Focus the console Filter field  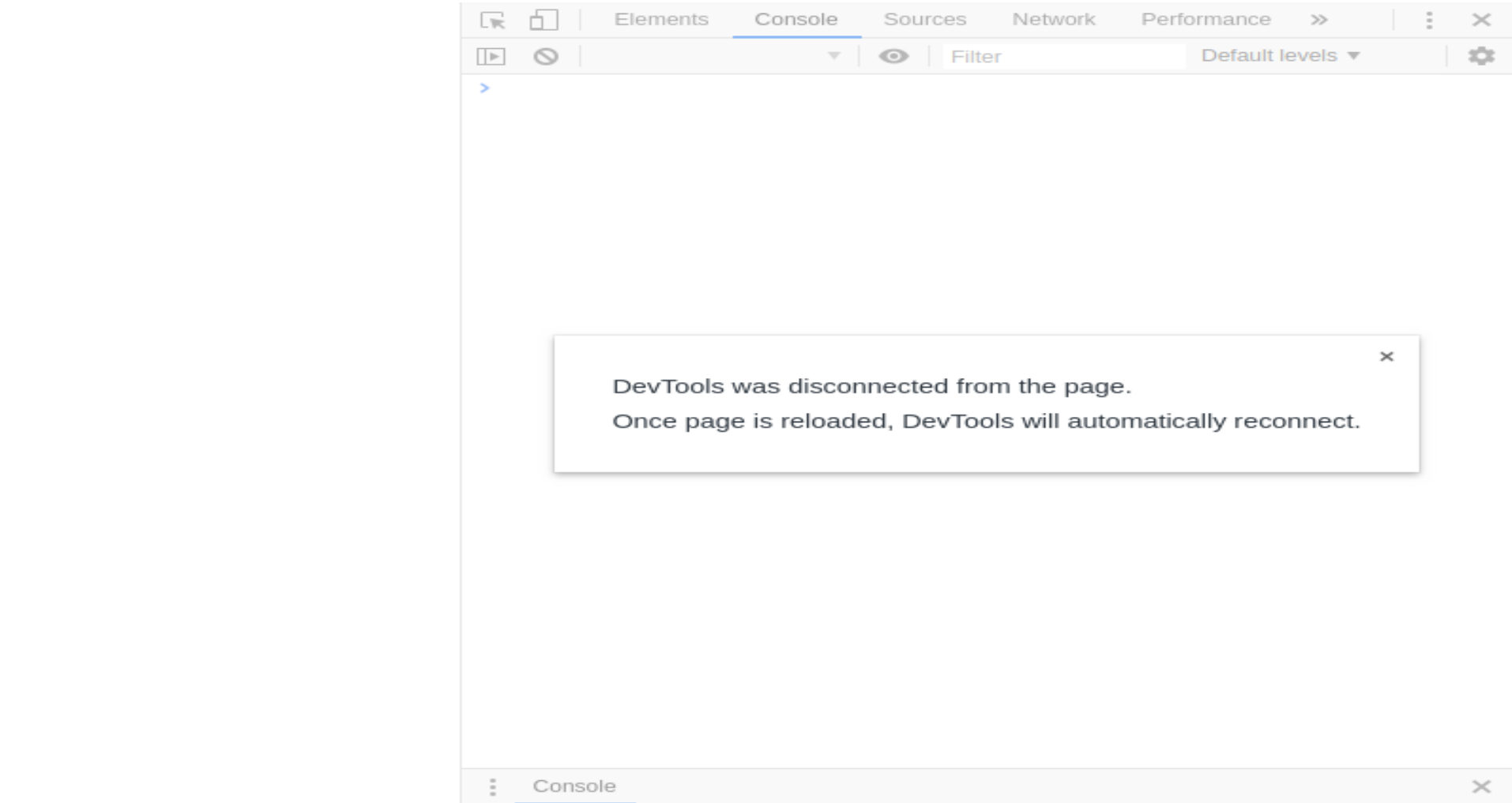pyautogui.click(x=1064, y=56)
